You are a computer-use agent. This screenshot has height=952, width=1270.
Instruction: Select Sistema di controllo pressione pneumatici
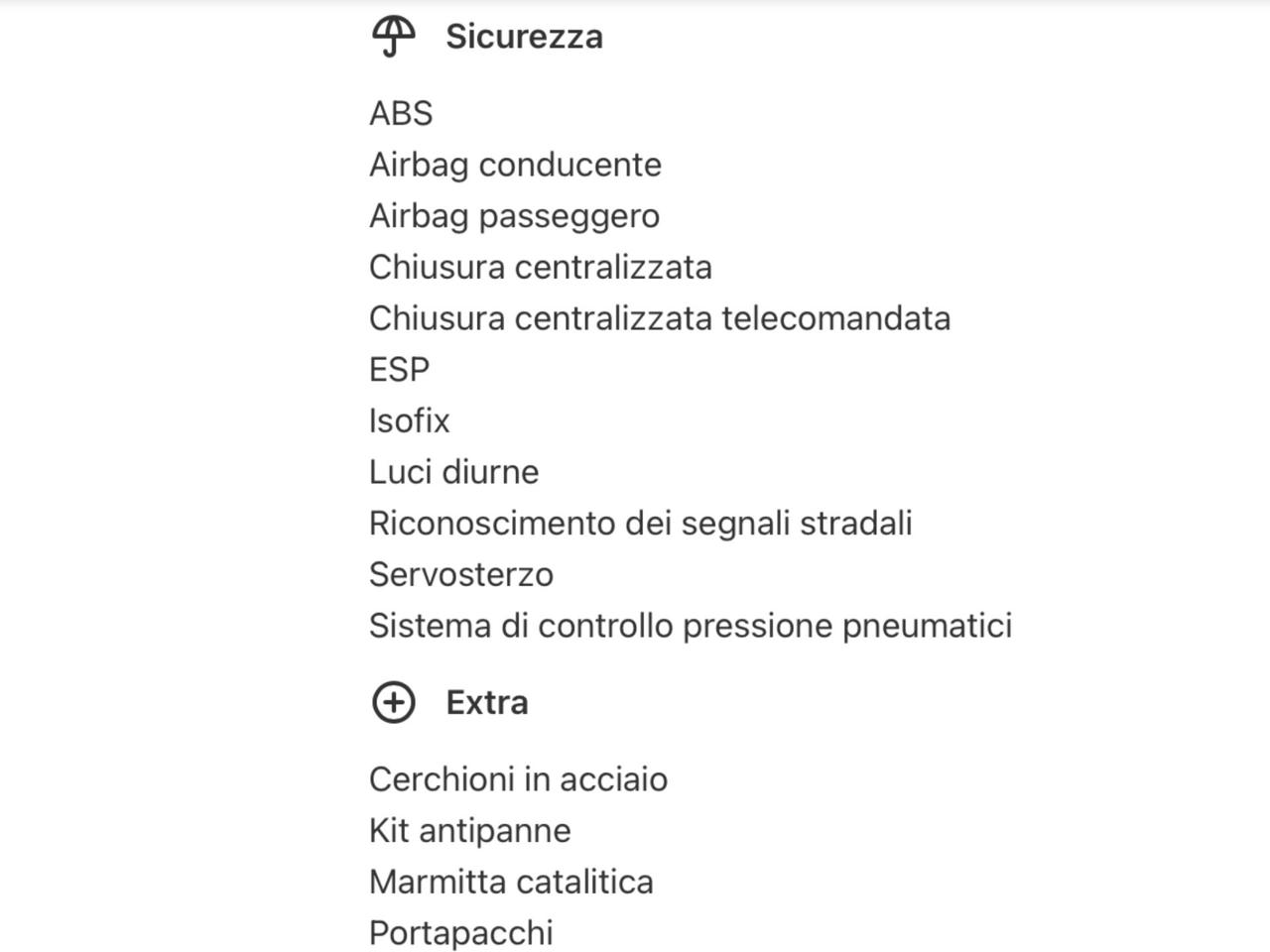pyautogui.click(x=690, y=626)
